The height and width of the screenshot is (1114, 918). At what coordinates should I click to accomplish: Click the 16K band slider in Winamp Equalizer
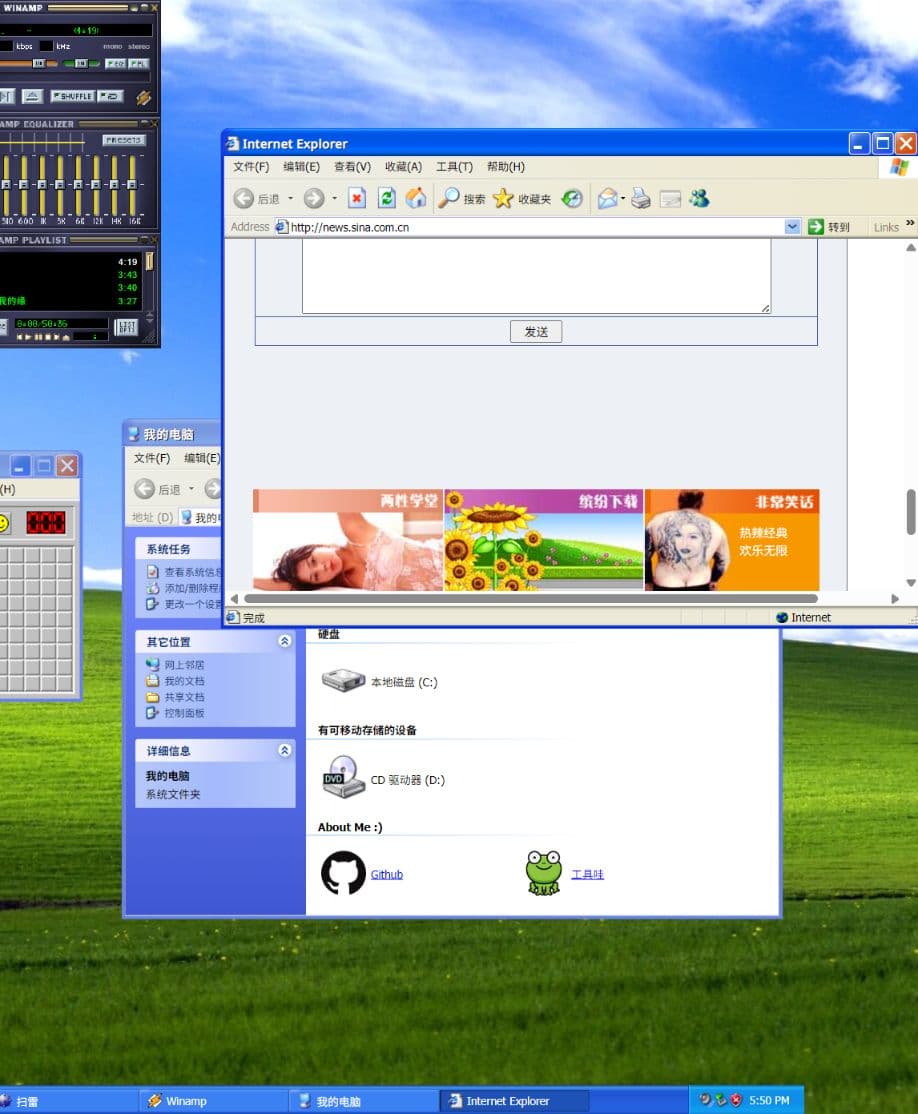[132, 185]
